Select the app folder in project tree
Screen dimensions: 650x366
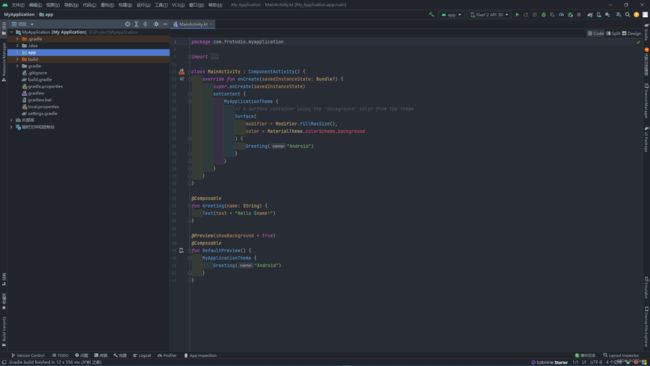click(88, 53)
